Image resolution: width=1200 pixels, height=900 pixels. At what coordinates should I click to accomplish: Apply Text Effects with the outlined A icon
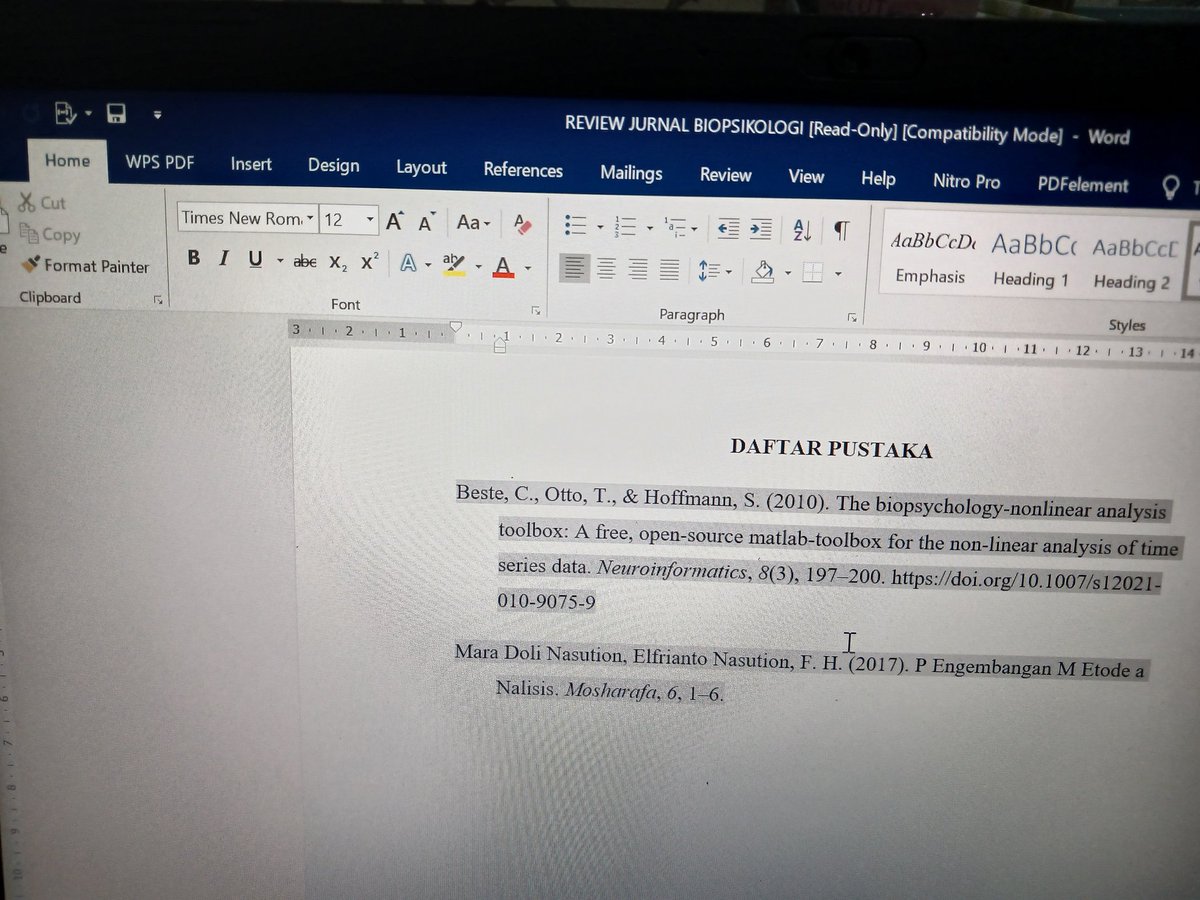[x=408, y=264]
